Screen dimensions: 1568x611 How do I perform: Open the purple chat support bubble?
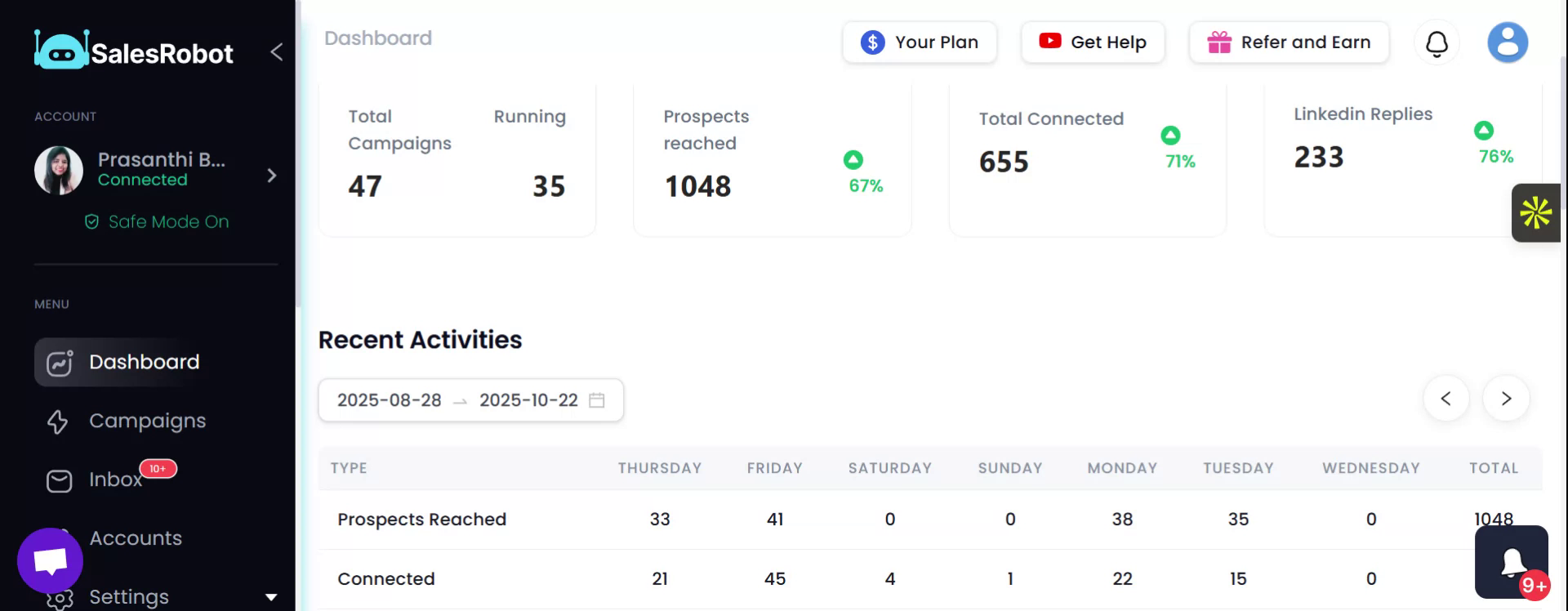[x=50, y=560]
